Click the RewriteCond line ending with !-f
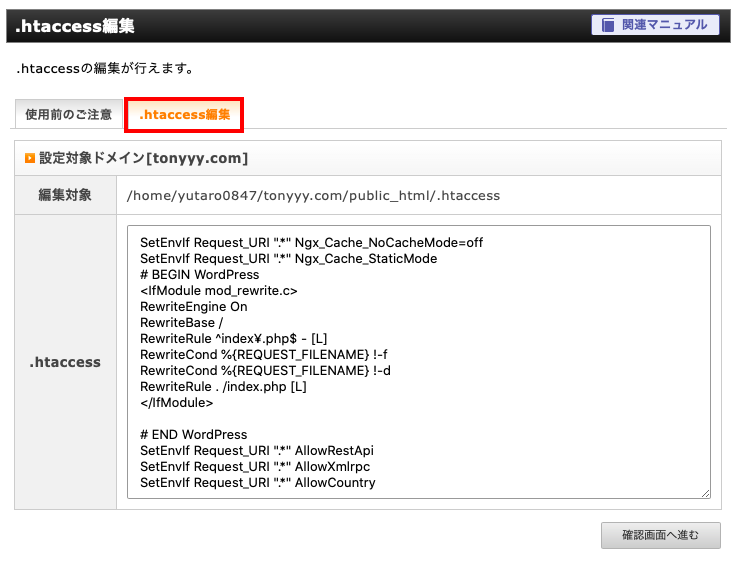This screenshot has height=566, width=741. (264, 354)
